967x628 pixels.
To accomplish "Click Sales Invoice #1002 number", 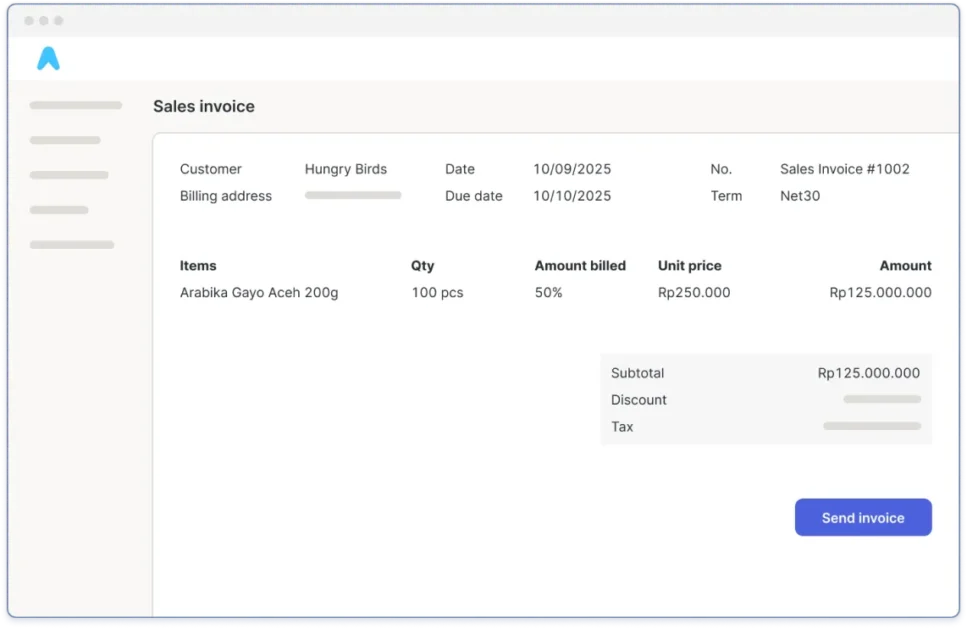I will 844,169.
